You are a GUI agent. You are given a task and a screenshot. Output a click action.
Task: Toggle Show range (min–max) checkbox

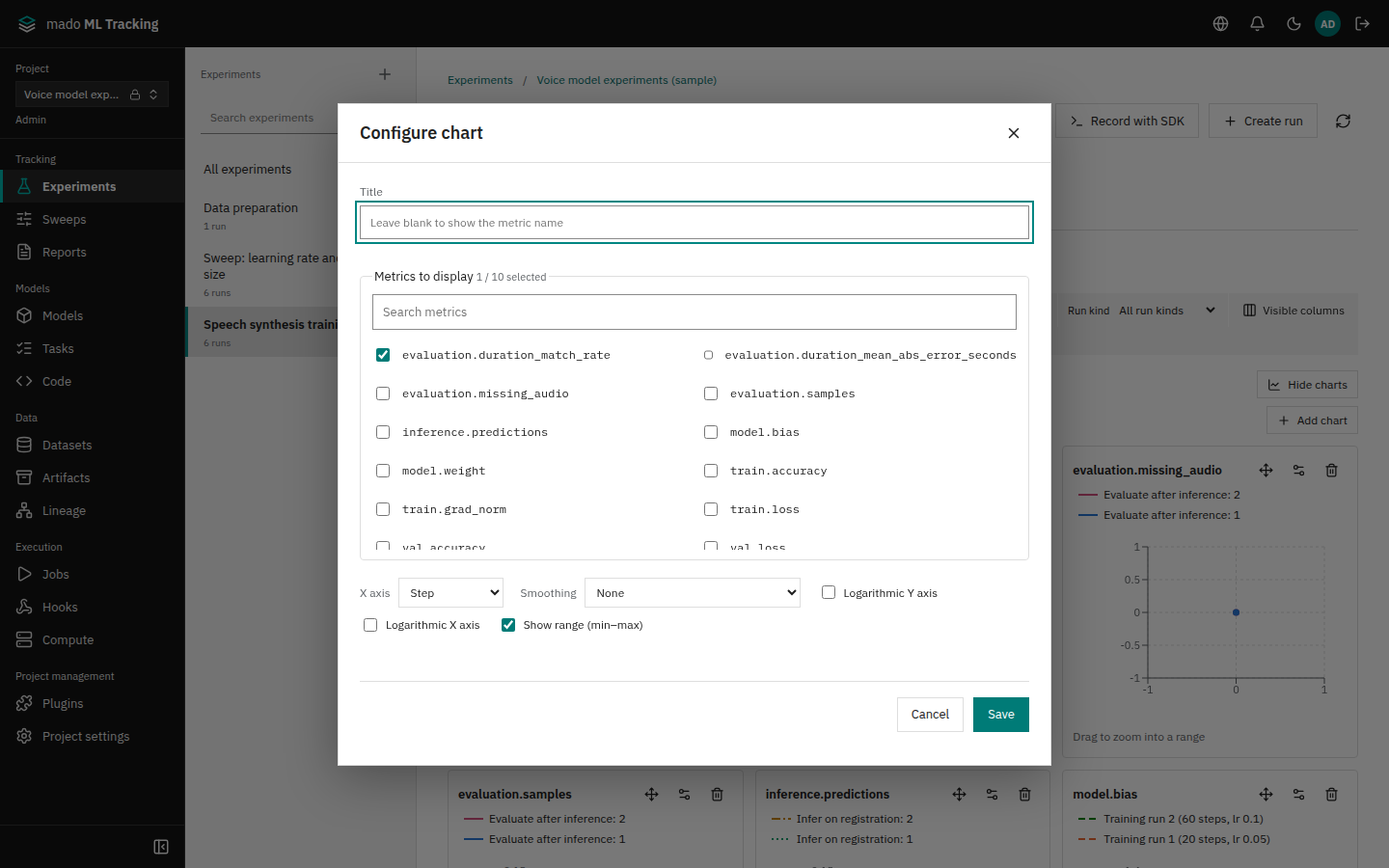tap(508, 625)
